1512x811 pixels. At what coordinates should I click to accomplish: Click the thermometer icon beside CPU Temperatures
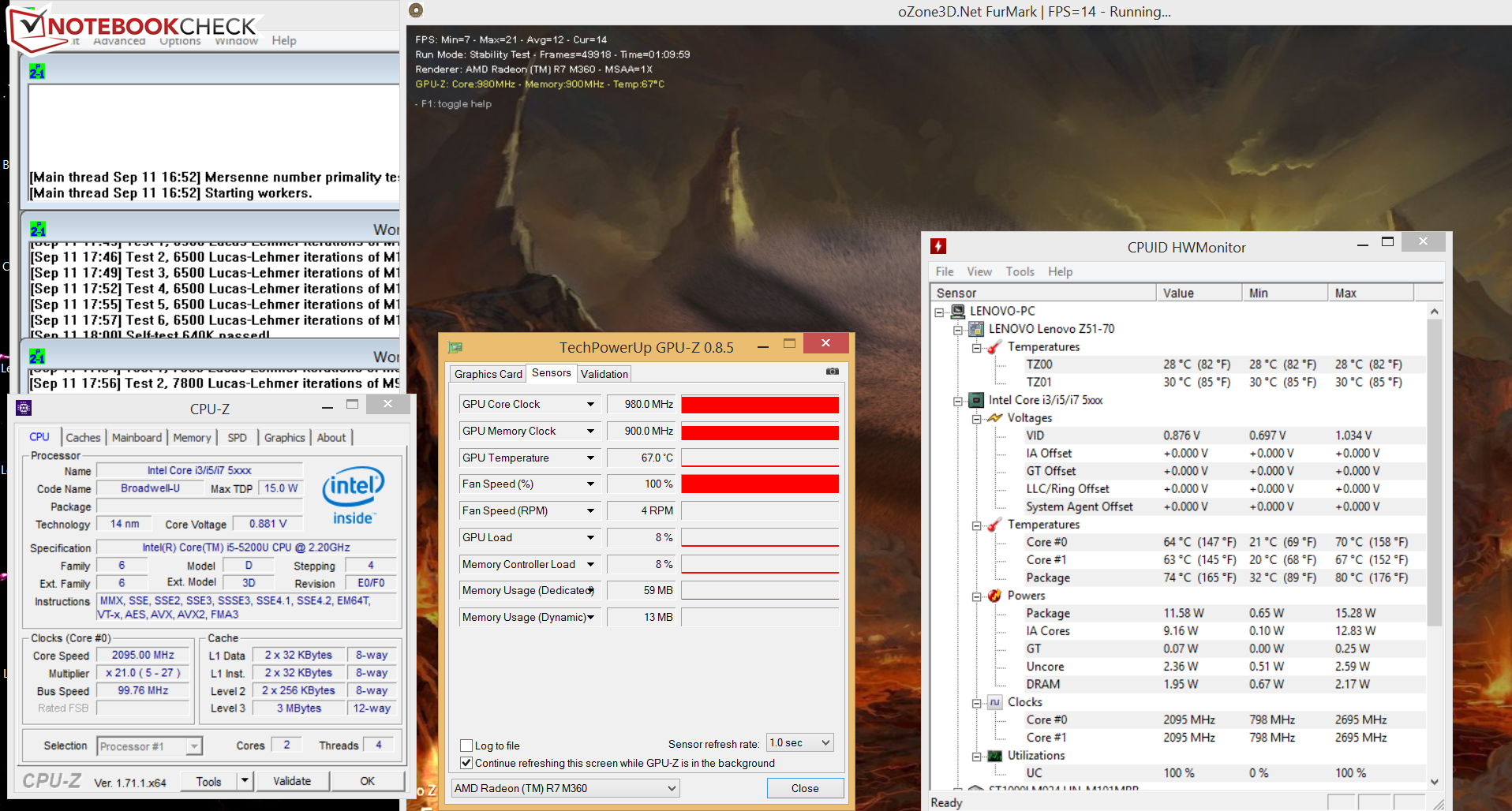995,525
